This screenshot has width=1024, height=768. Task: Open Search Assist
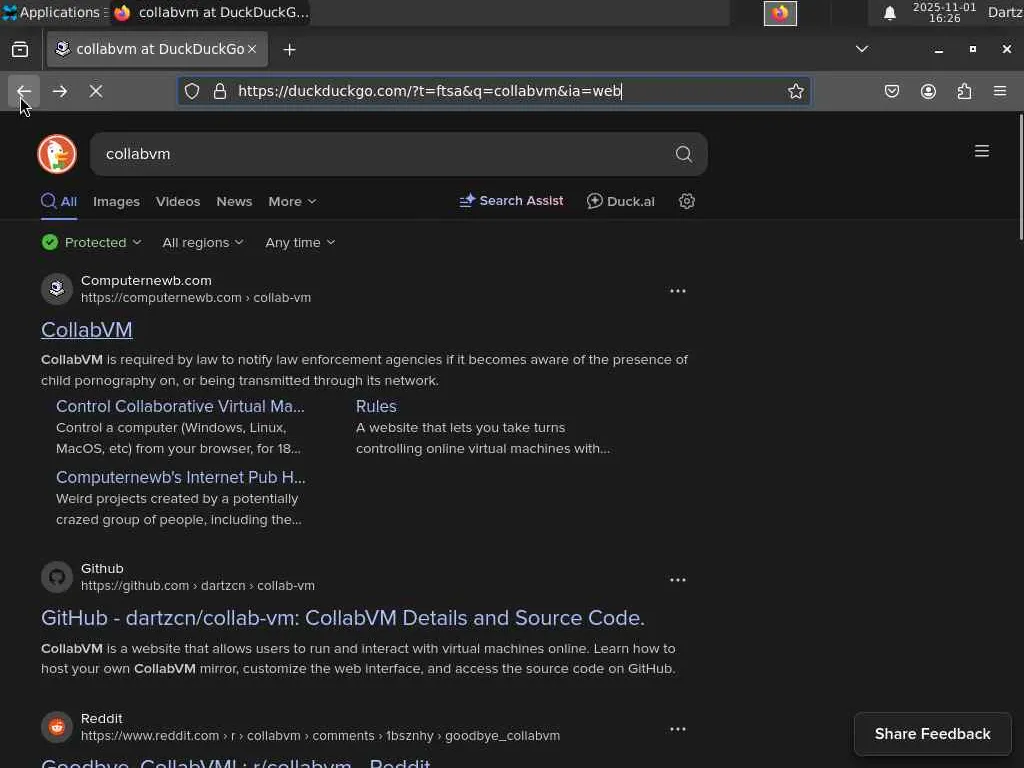tap(511, 201)
